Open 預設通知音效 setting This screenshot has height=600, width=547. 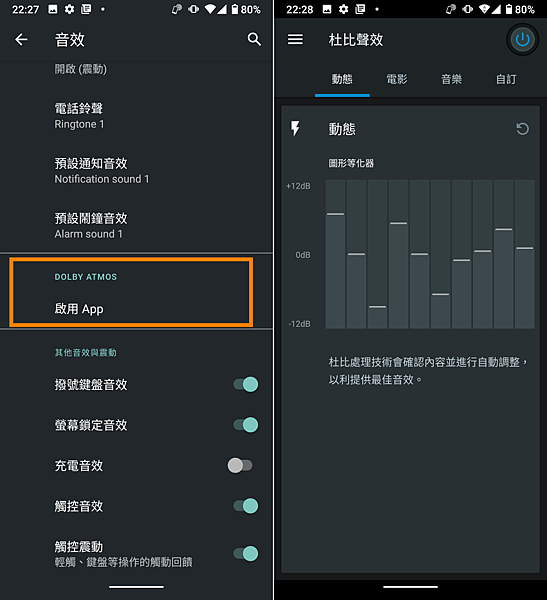click(x=136, y=171)
